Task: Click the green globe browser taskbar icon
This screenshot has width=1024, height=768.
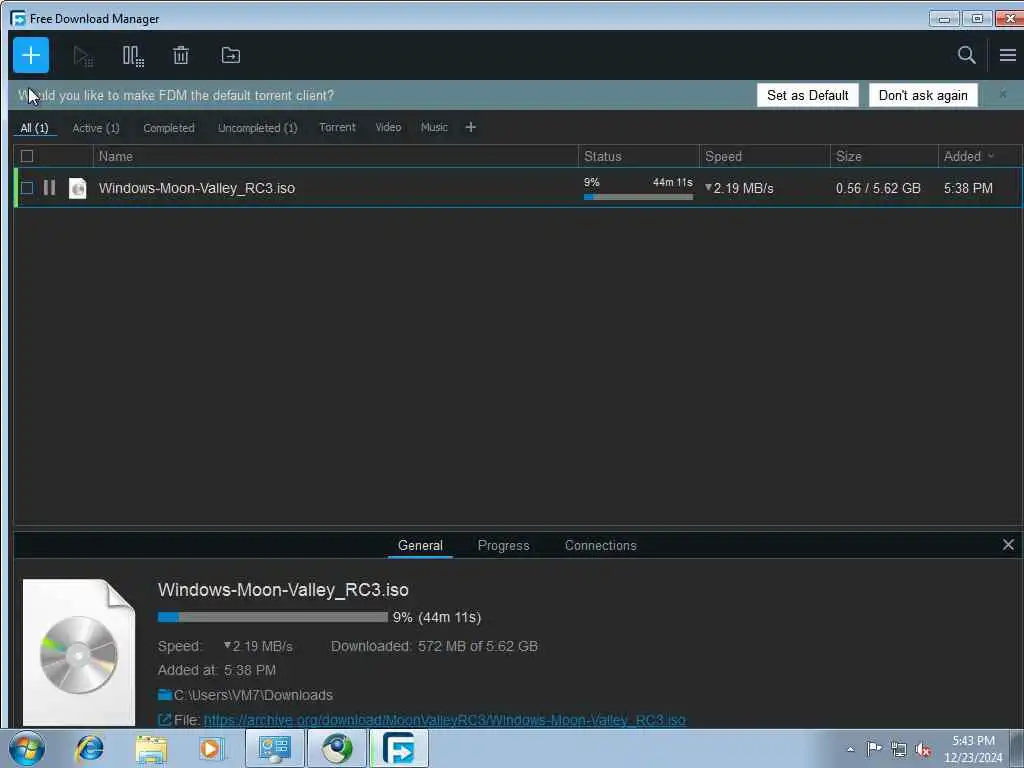Action: coord(337,748)
